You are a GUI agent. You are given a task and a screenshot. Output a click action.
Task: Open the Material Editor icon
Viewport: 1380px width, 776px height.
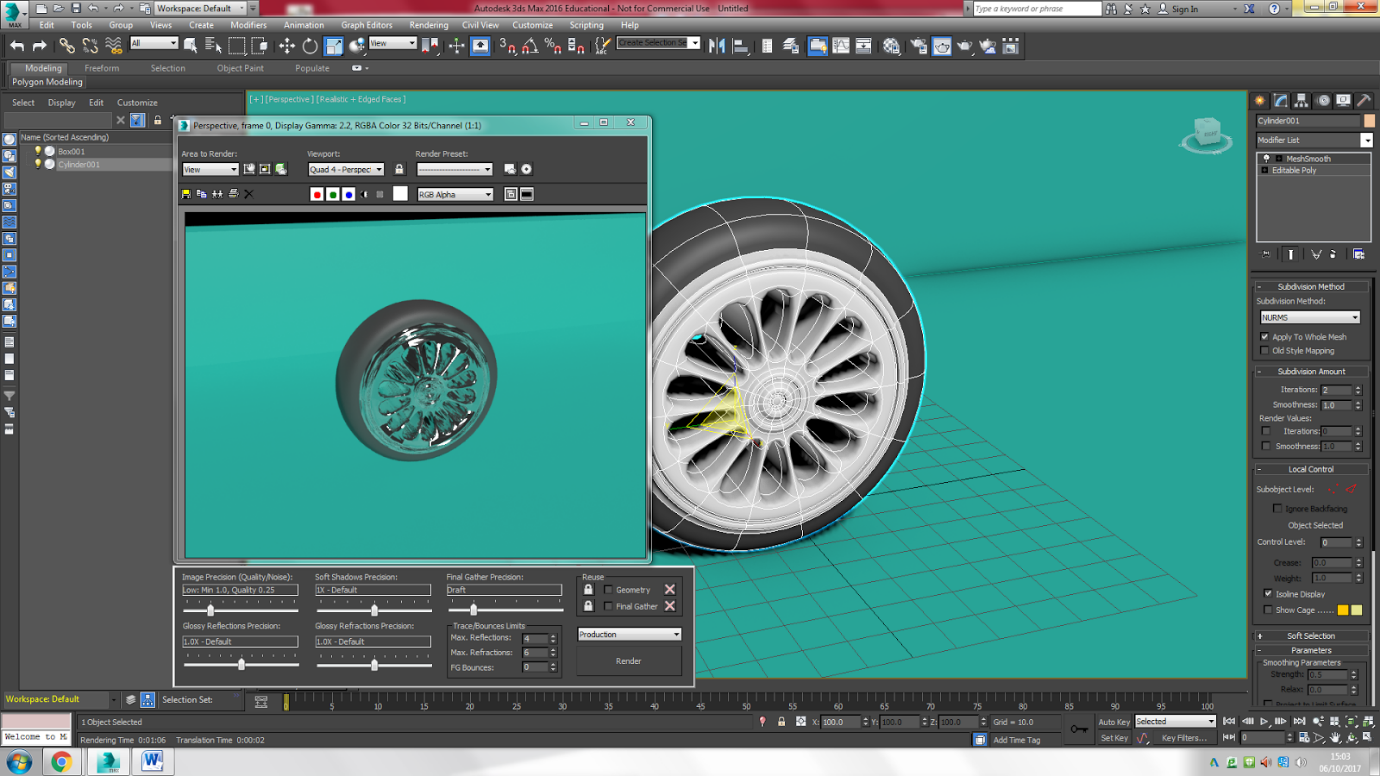(891, 46)
